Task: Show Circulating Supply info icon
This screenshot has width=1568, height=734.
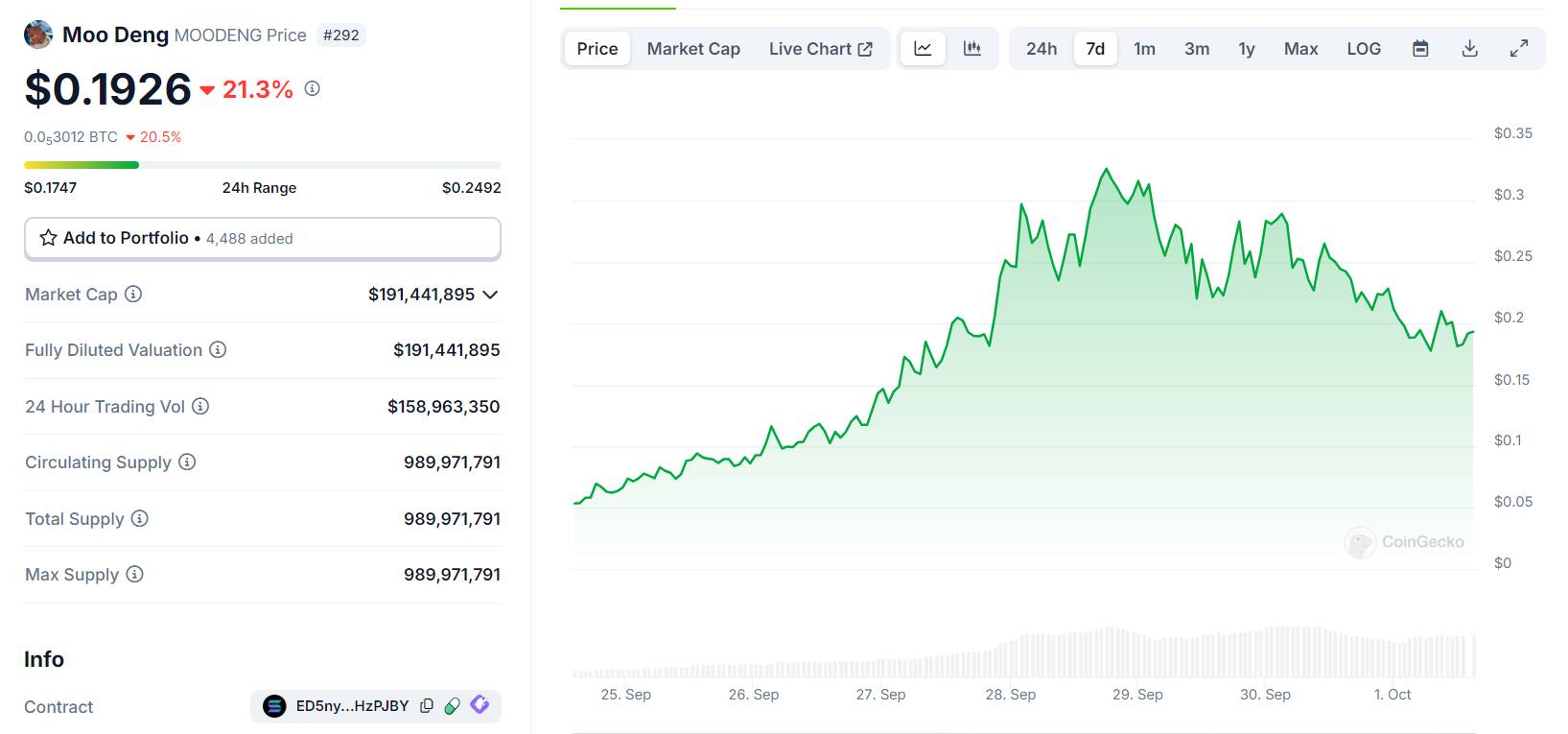Action: [x=187, y=462]
